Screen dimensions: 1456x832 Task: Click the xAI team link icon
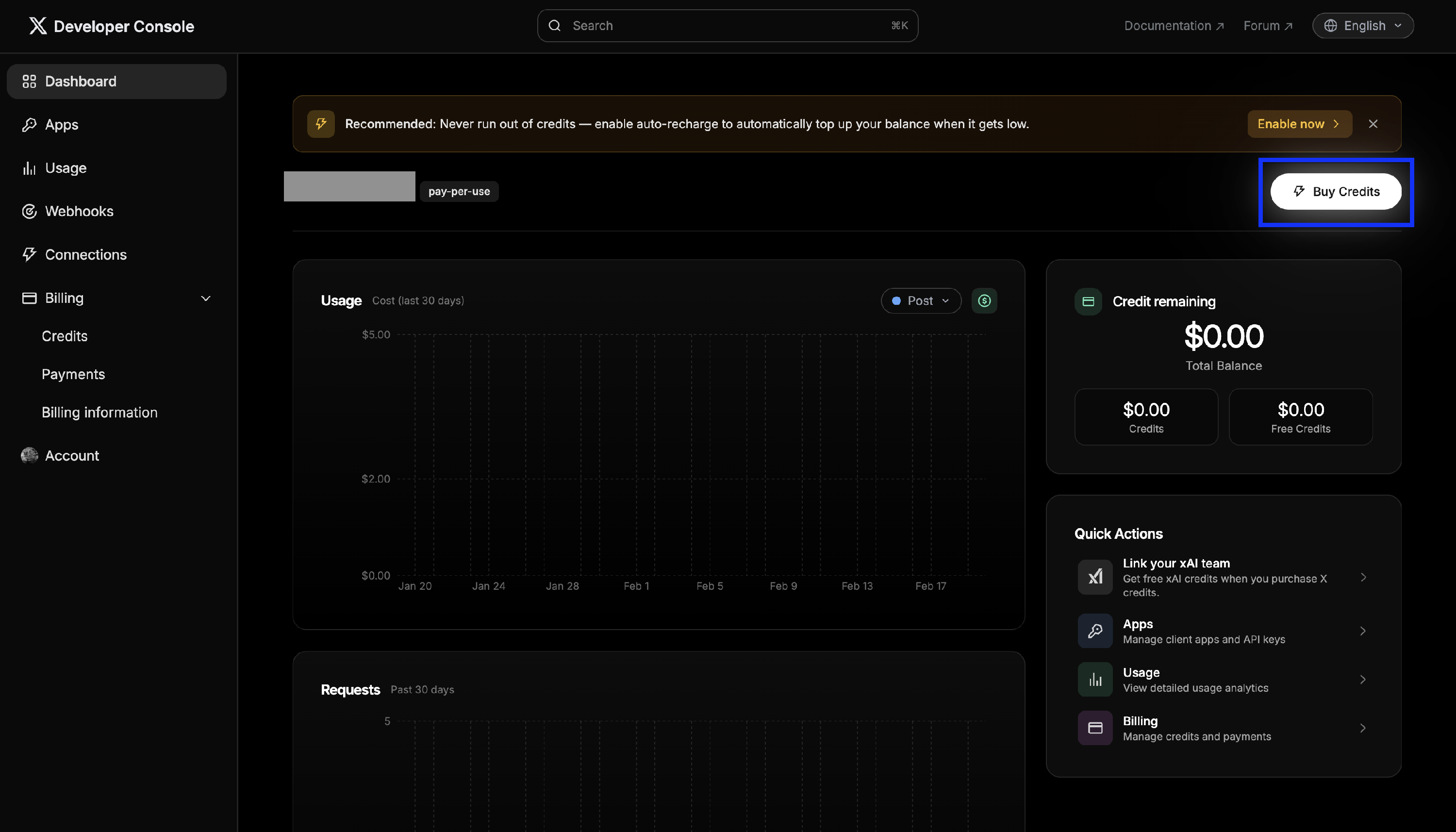tap(1094, 577)
